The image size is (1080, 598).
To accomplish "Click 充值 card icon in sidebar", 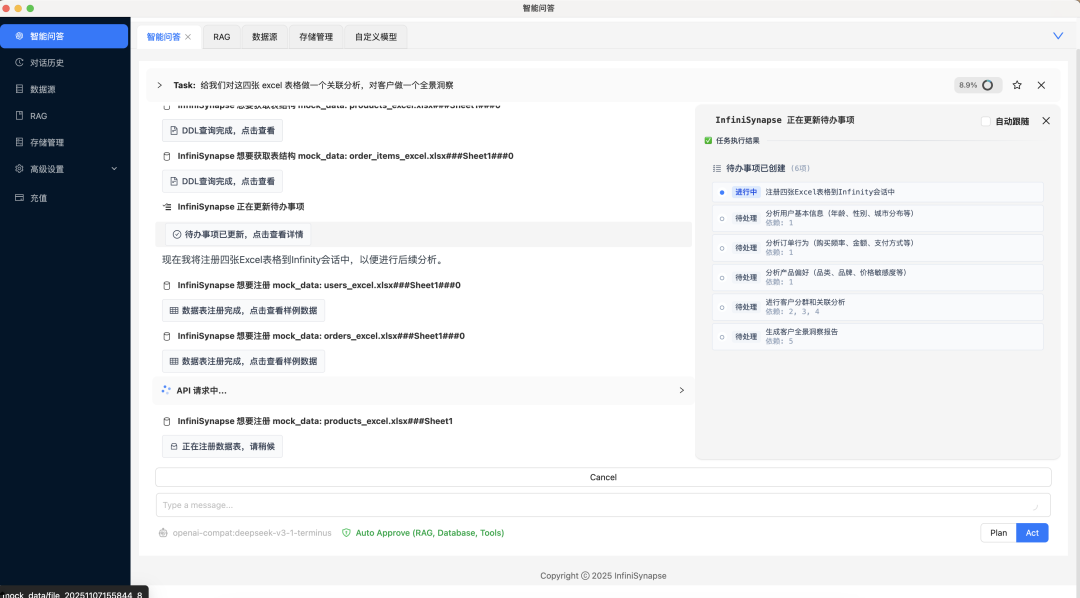I will pyautogui.click(x=19, y=197).
